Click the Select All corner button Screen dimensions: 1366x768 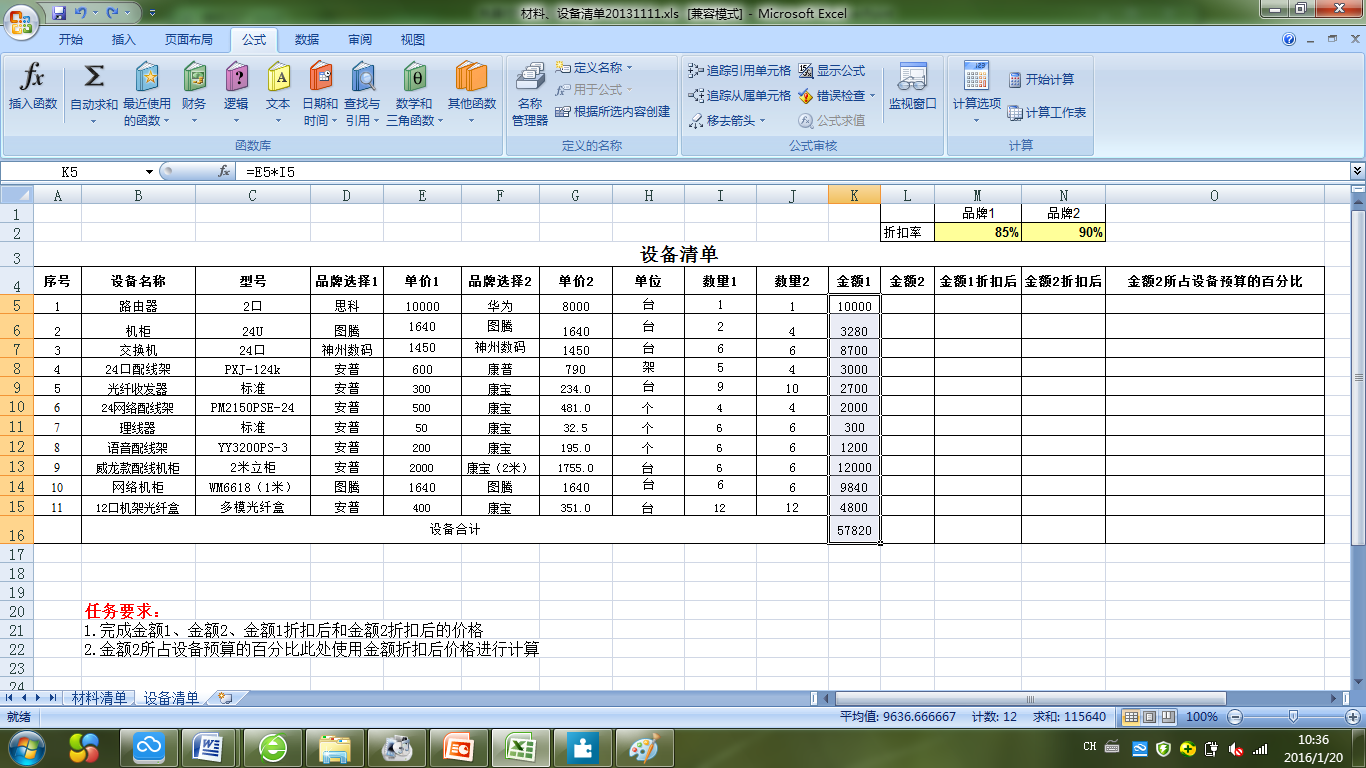pos(17,195)
